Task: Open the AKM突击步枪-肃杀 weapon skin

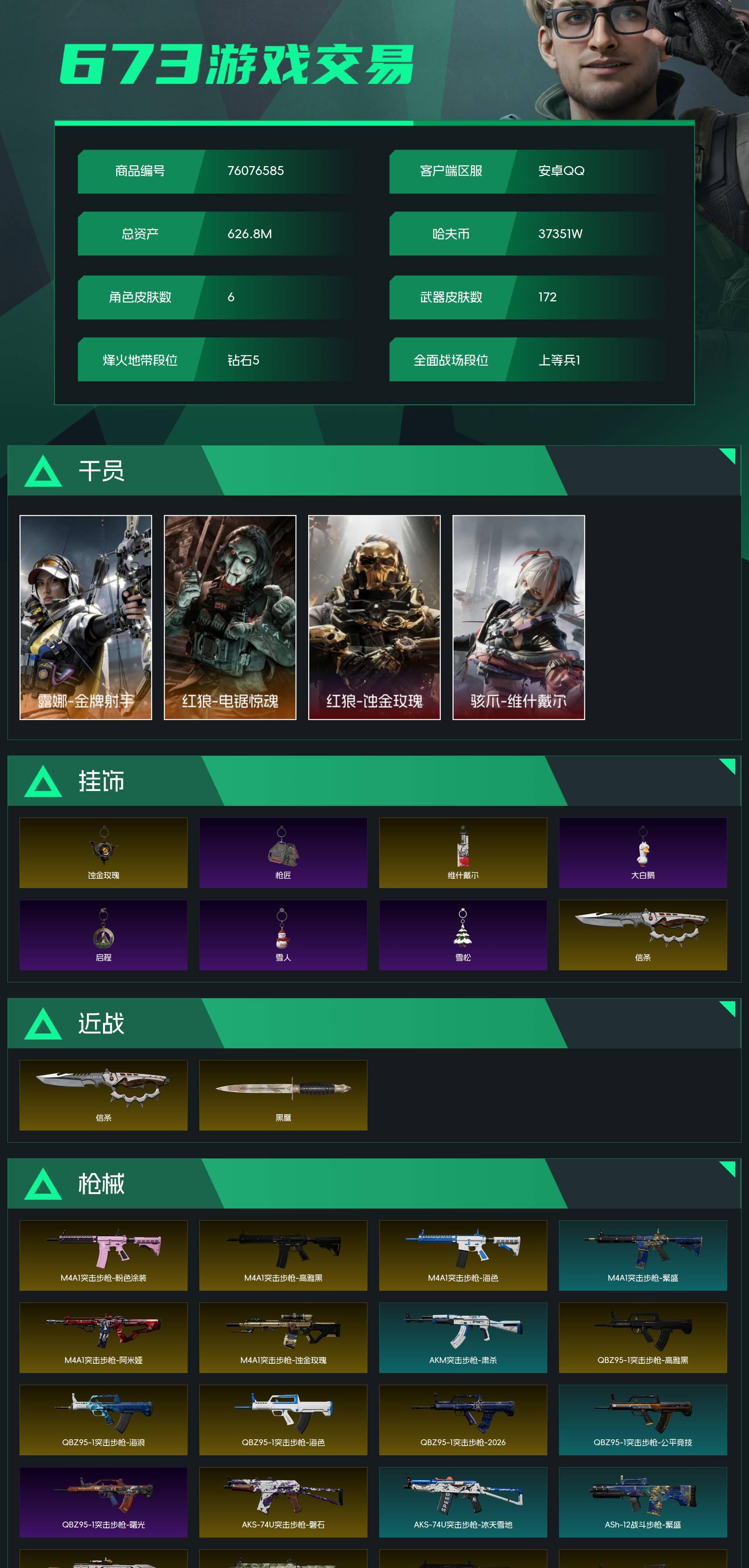Action: [463, 1337]
